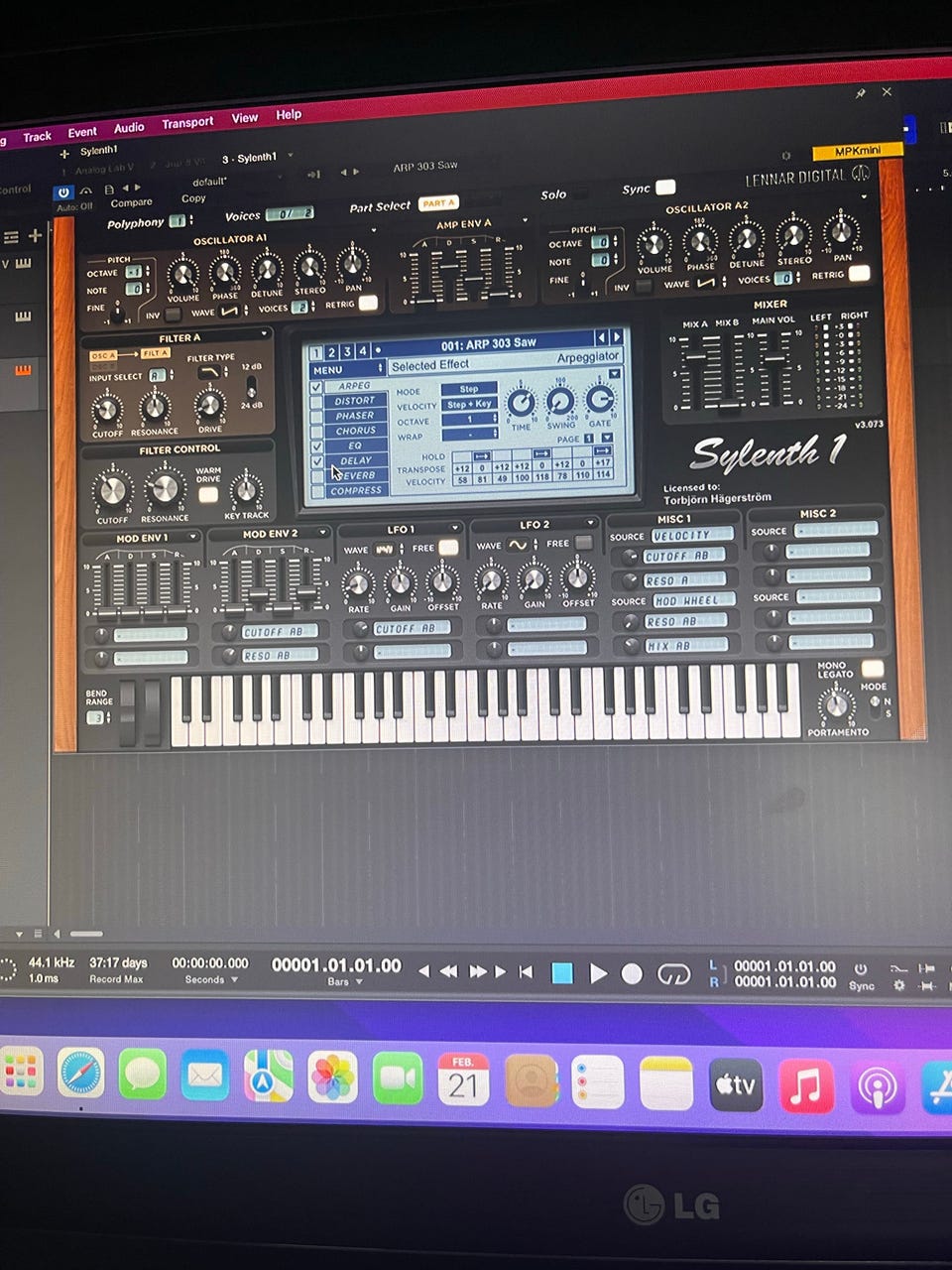Enable the DISTORT effect checkbox

pos(317,403)
